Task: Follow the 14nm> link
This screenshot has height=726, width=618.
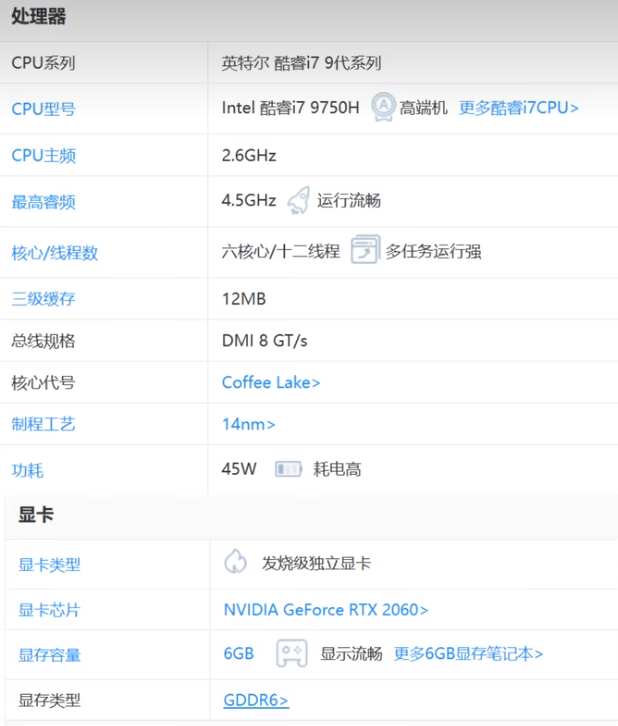Action: (x=249, y=424)
